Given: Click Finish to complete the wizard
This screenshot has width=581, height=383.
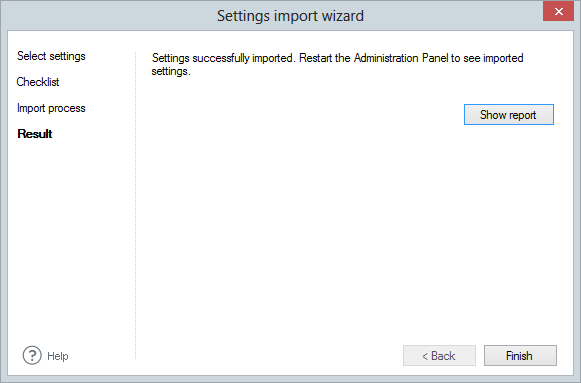Looking at the screenshot, I should click(x=520, y=356).
